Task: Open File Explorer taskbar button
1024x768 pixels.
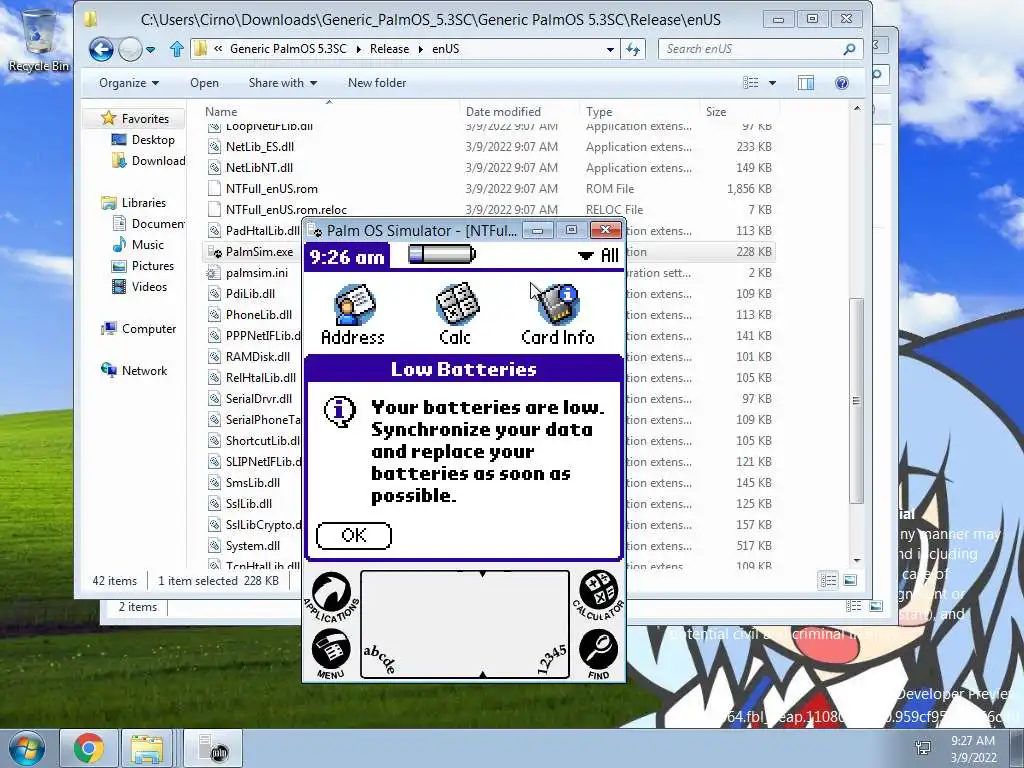Action: pos(148,748)
